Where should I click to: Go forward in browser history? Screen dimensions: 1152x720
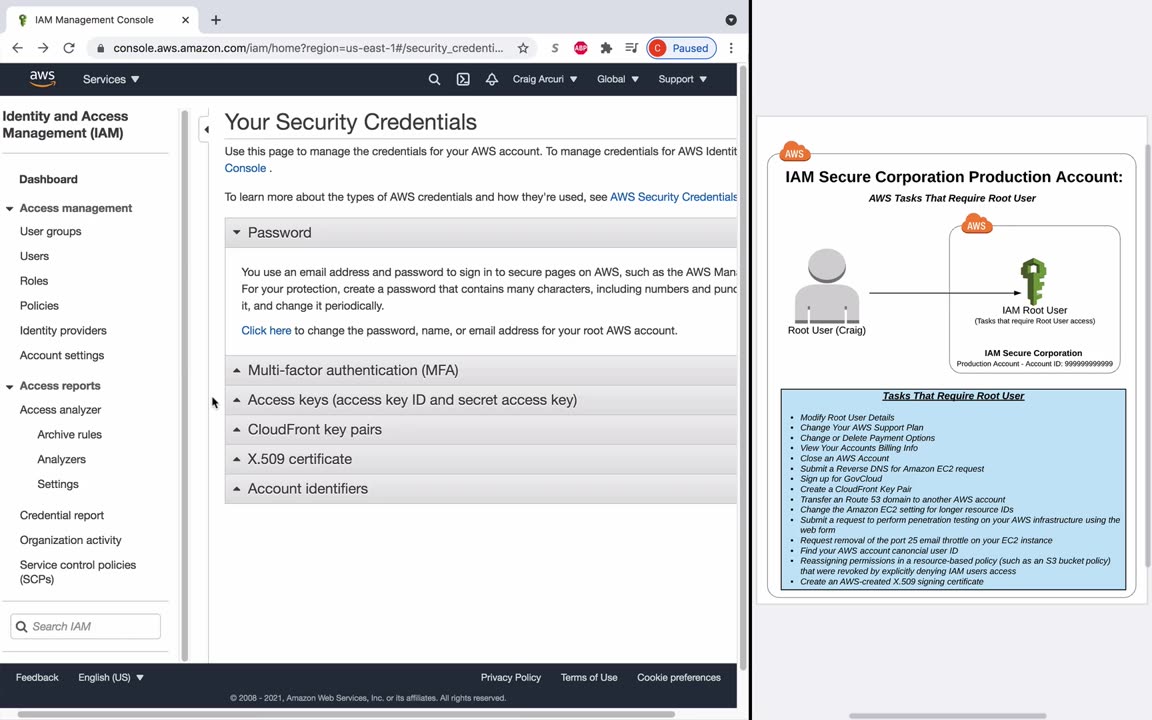(x=43, y=48)
